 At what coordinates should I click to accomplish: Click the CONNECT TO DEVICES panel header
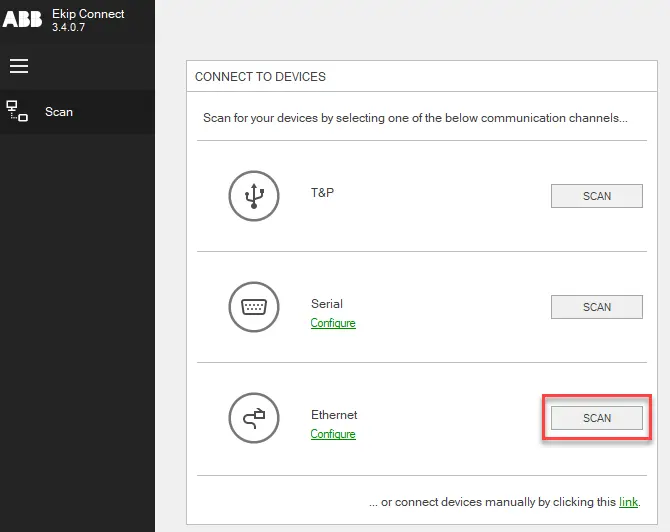pos(260,77)
